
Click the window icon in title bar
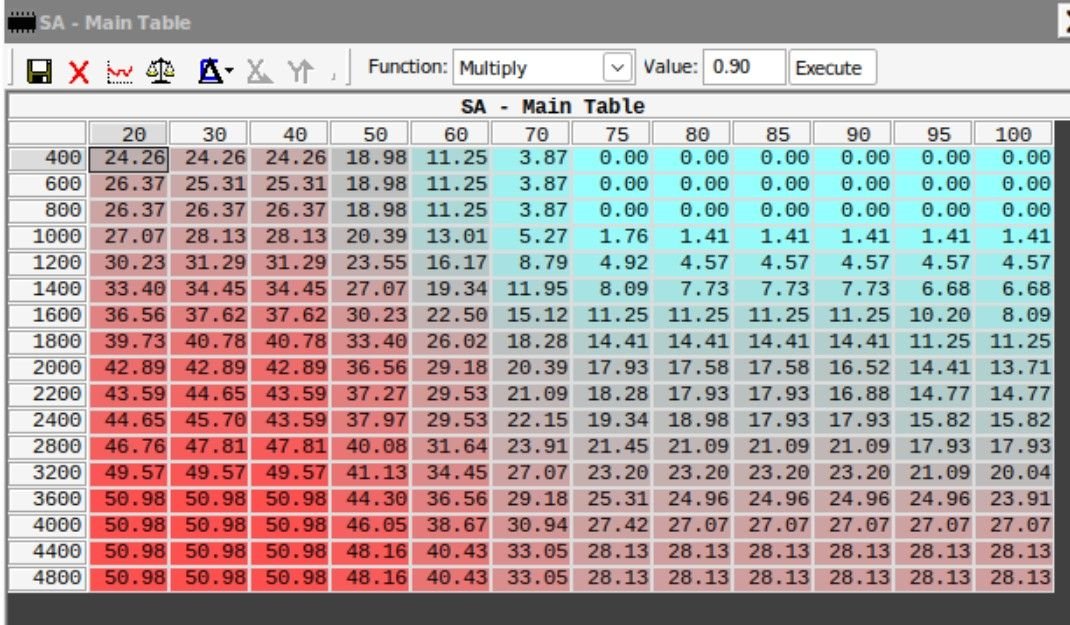click(x=21, y=21)
